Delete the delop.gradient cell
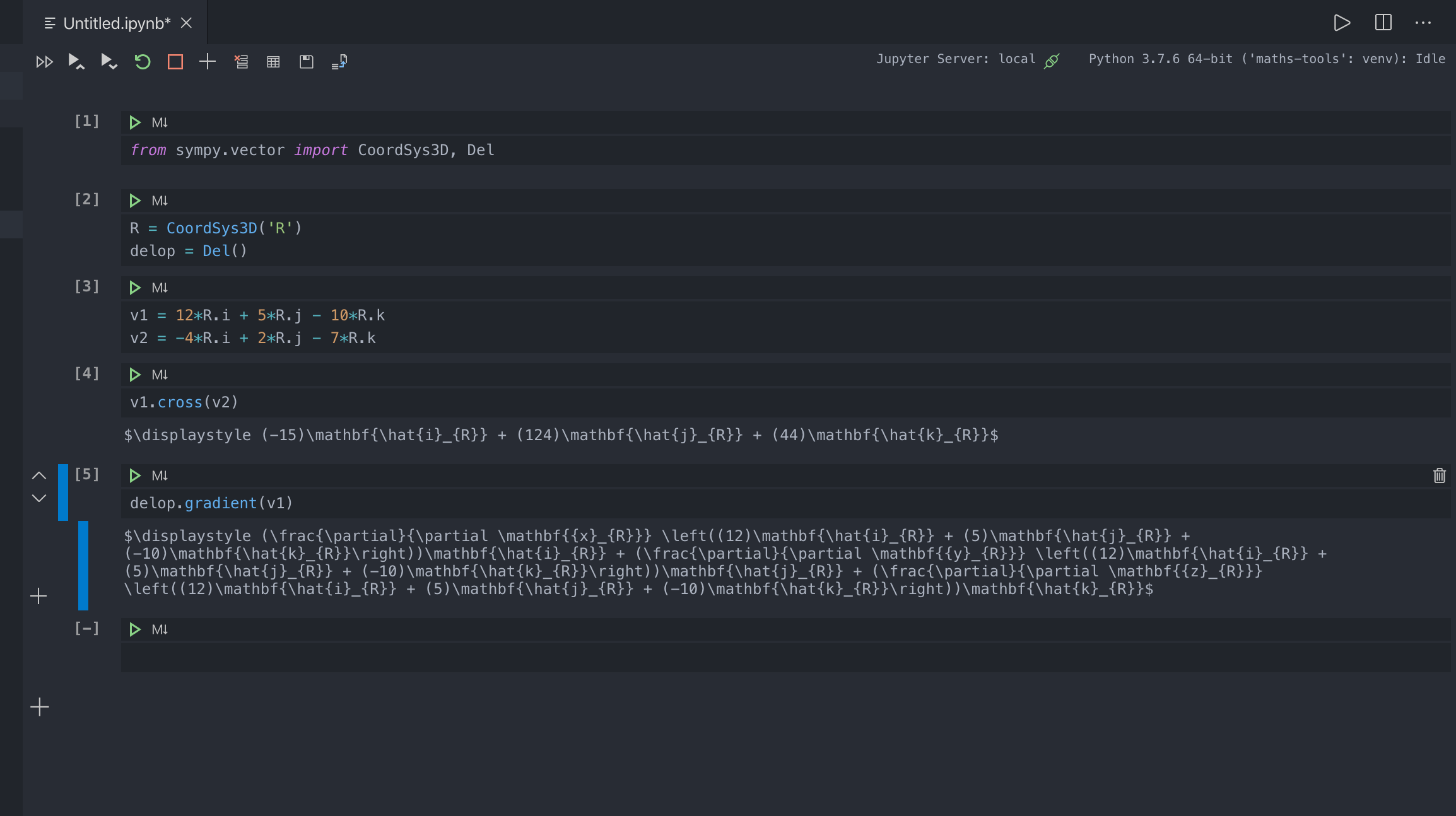The width and height of the screenshot is (1456, 816). tap(1439, 476)
